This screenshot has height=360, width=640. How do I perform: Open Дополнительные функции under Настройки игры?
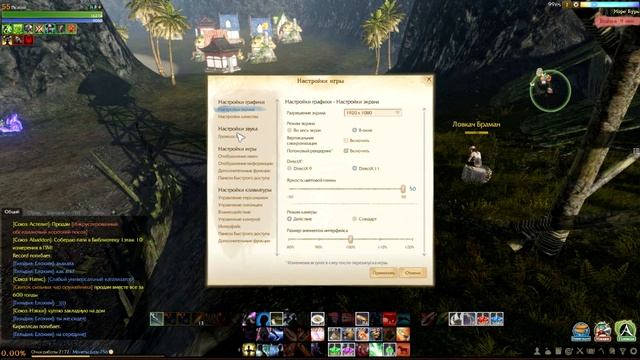(x=244, y=171)
